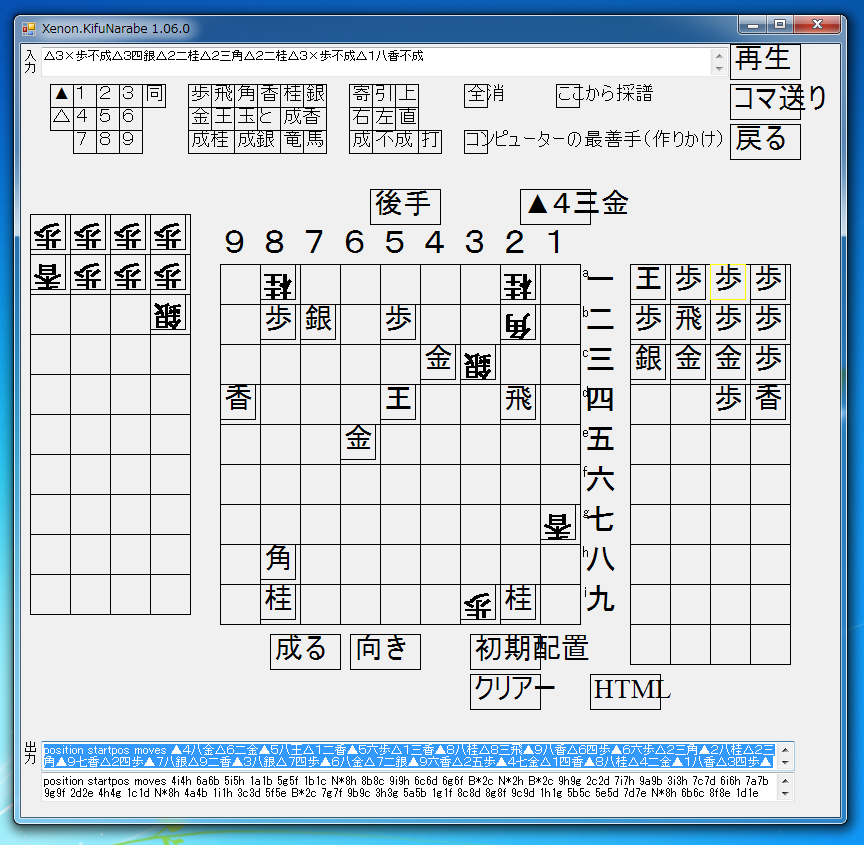Viewport: 864px width, 845px height.
Task: Click the 香 piece button in the palette
Action: click(269, 95)
